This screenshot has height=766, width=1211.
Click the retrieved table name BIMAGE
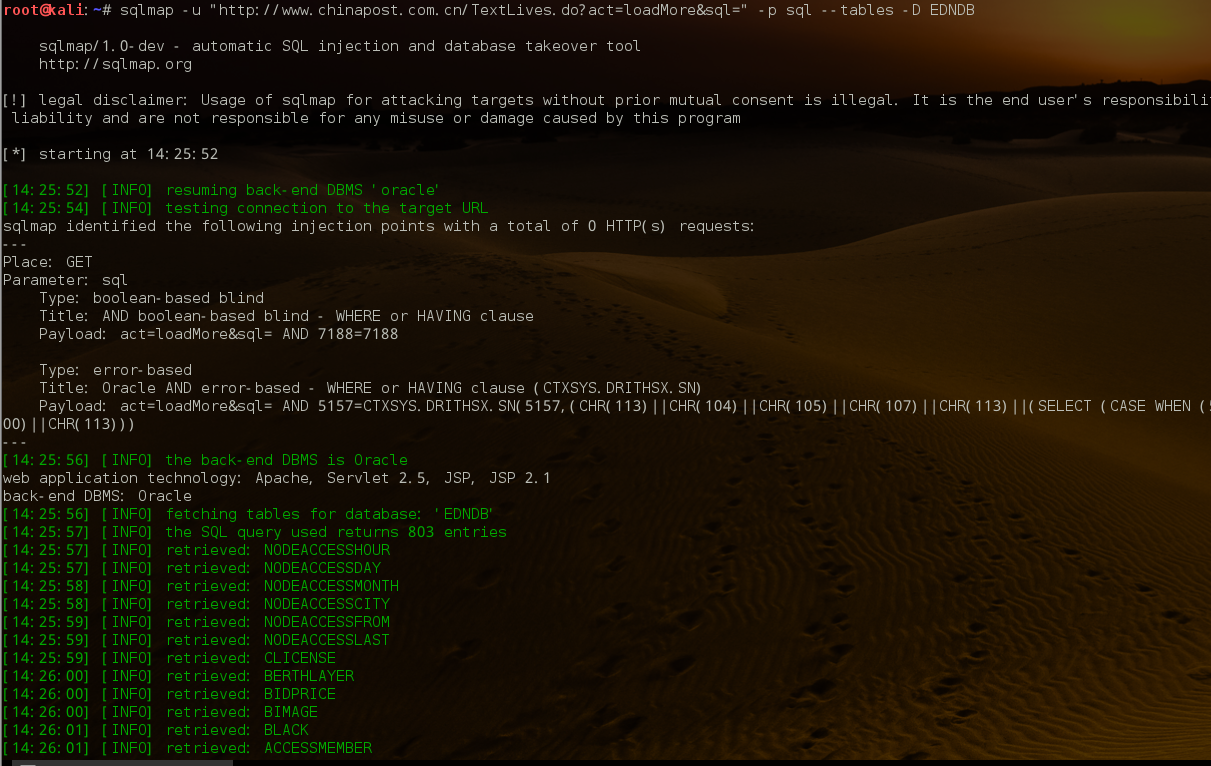[x=291, y=712]
